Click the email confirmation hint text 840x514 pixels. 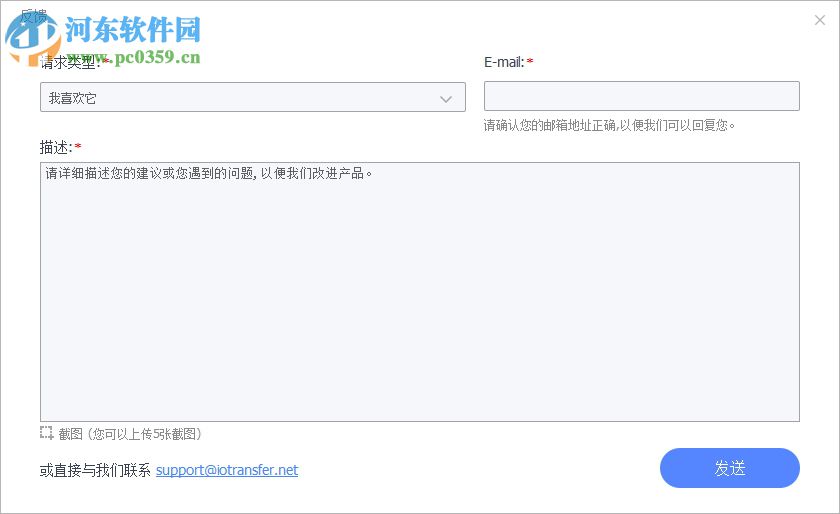point(609,125)
